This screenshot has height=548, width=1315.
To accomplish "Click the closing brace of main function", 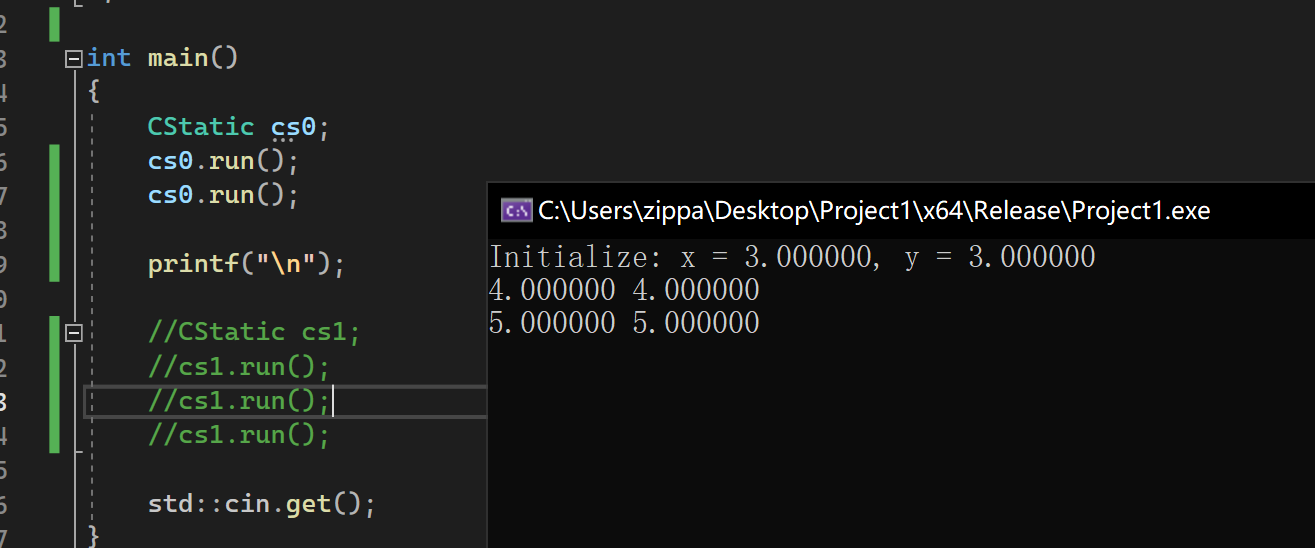I will [94, 536].
